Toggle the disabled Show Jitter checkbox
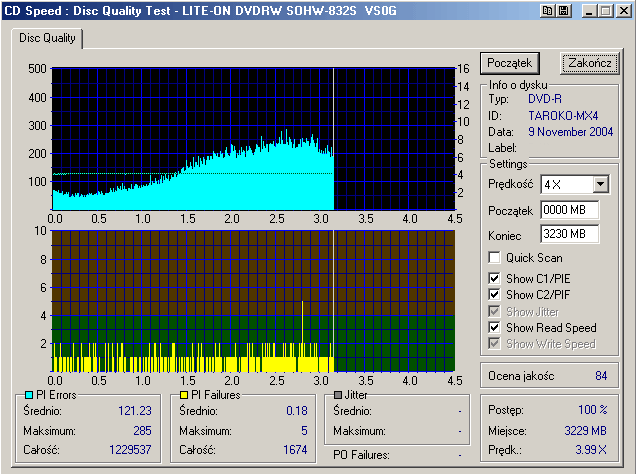The width and height of the screenshot is (636, 474). pyautogui.click(x=494, y=311)
